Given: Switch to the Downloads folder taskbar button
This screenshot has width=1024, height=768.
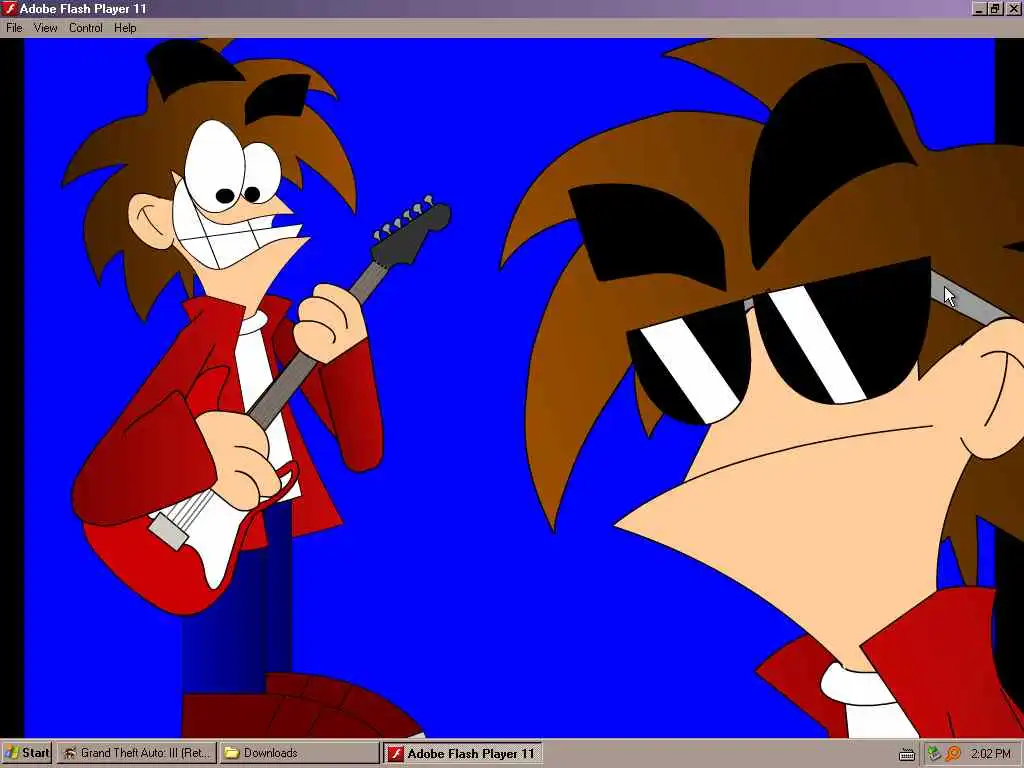Looking at the screenshot, I should point(299,753).
